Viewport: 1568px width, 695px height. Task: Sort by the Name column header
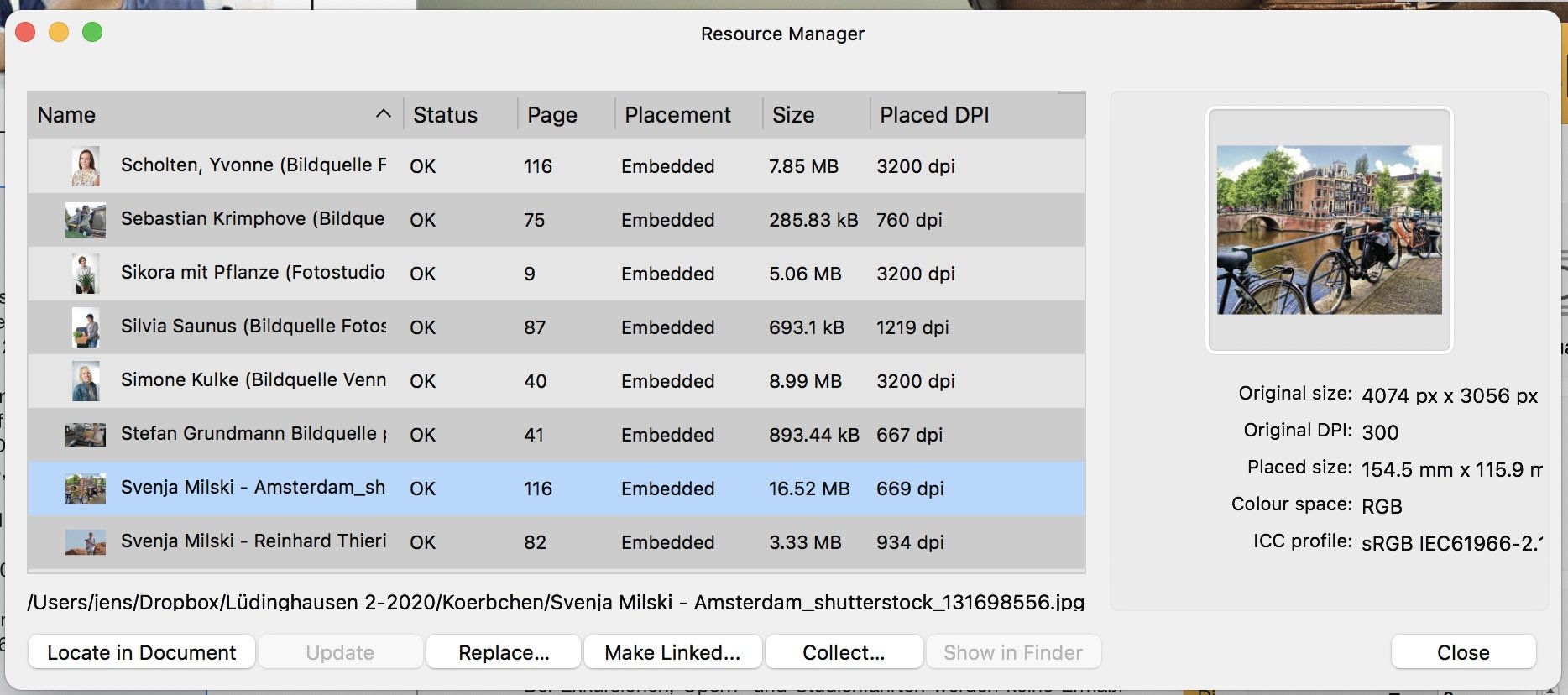(x=216, y=115)
